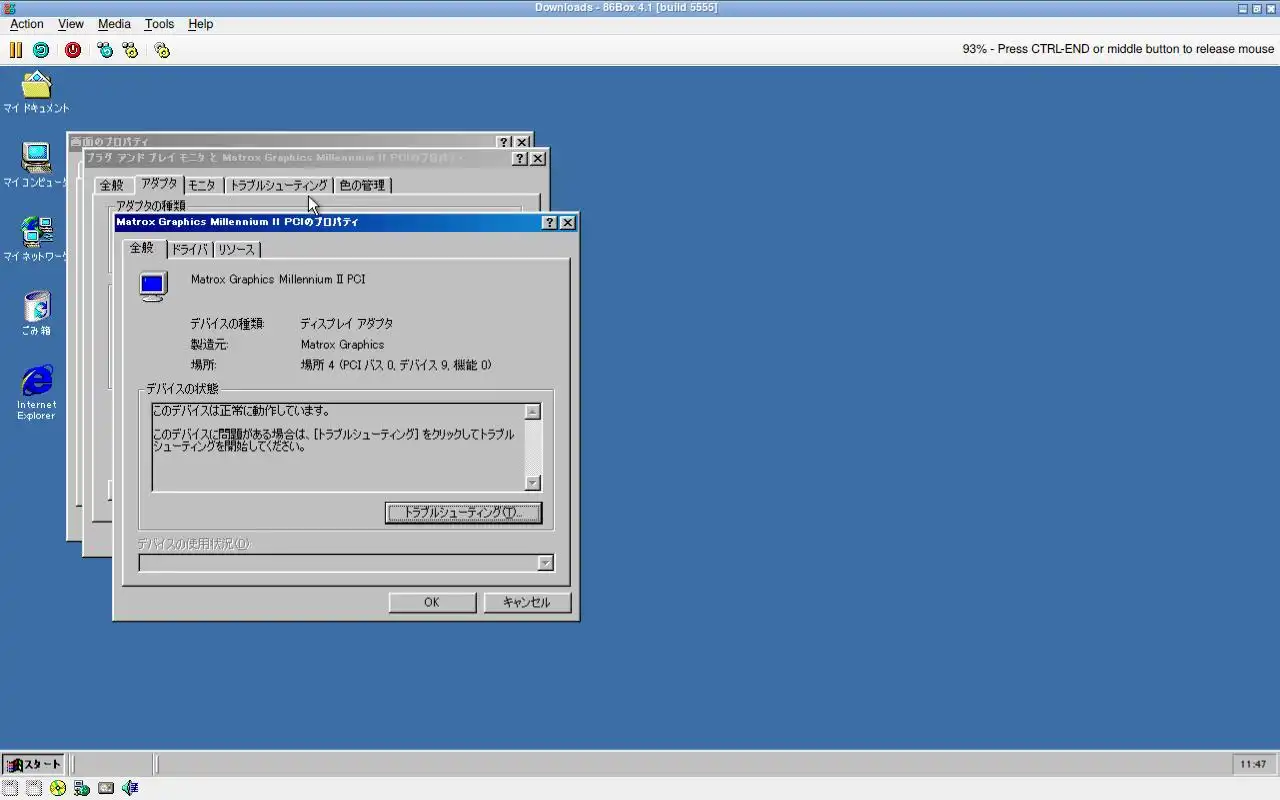Click the sound speaker status bar icon
This screenshot has width=1280, height=800.
coord(130,788)
